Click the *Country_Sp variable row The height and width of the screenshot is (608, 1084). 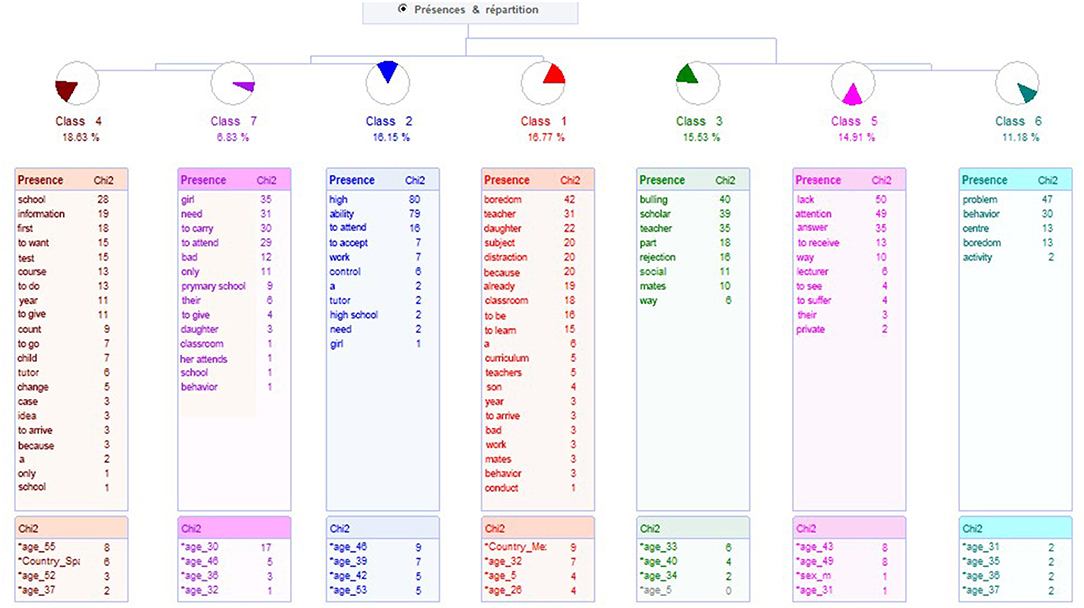click(x=71, y=561)
